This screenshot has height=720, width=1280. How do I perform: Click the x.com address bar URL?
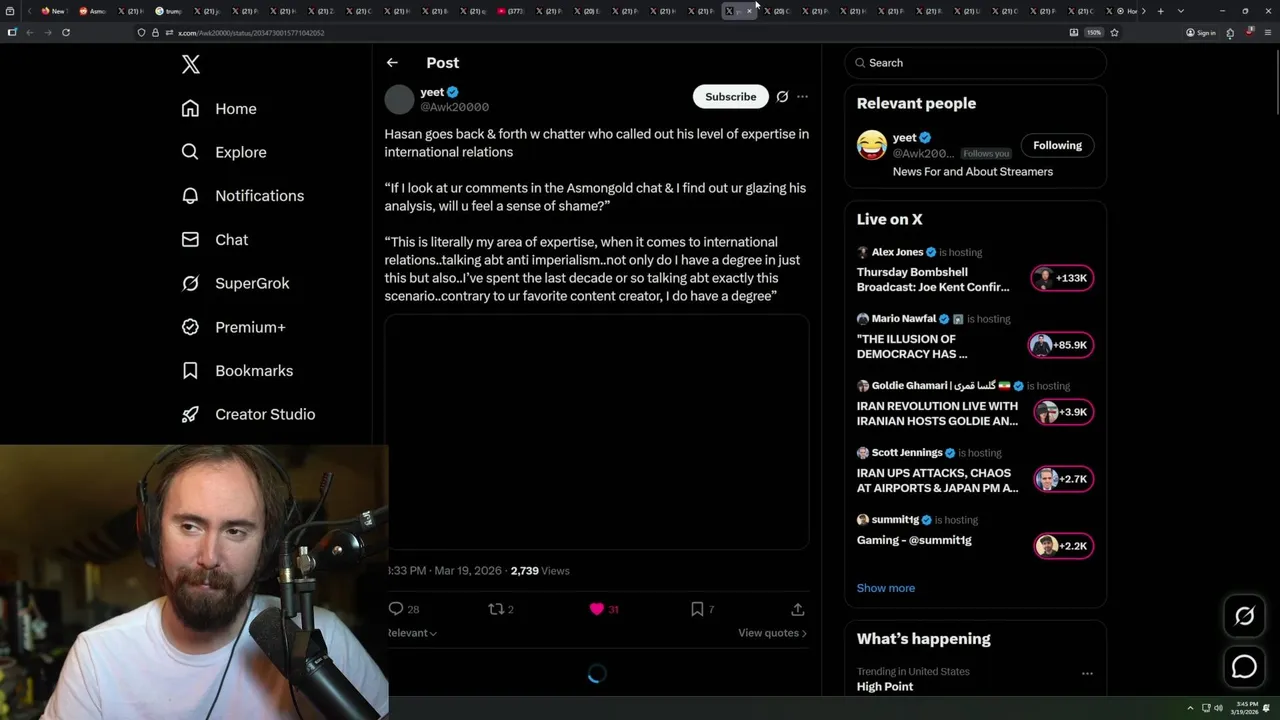pos(251,33)
